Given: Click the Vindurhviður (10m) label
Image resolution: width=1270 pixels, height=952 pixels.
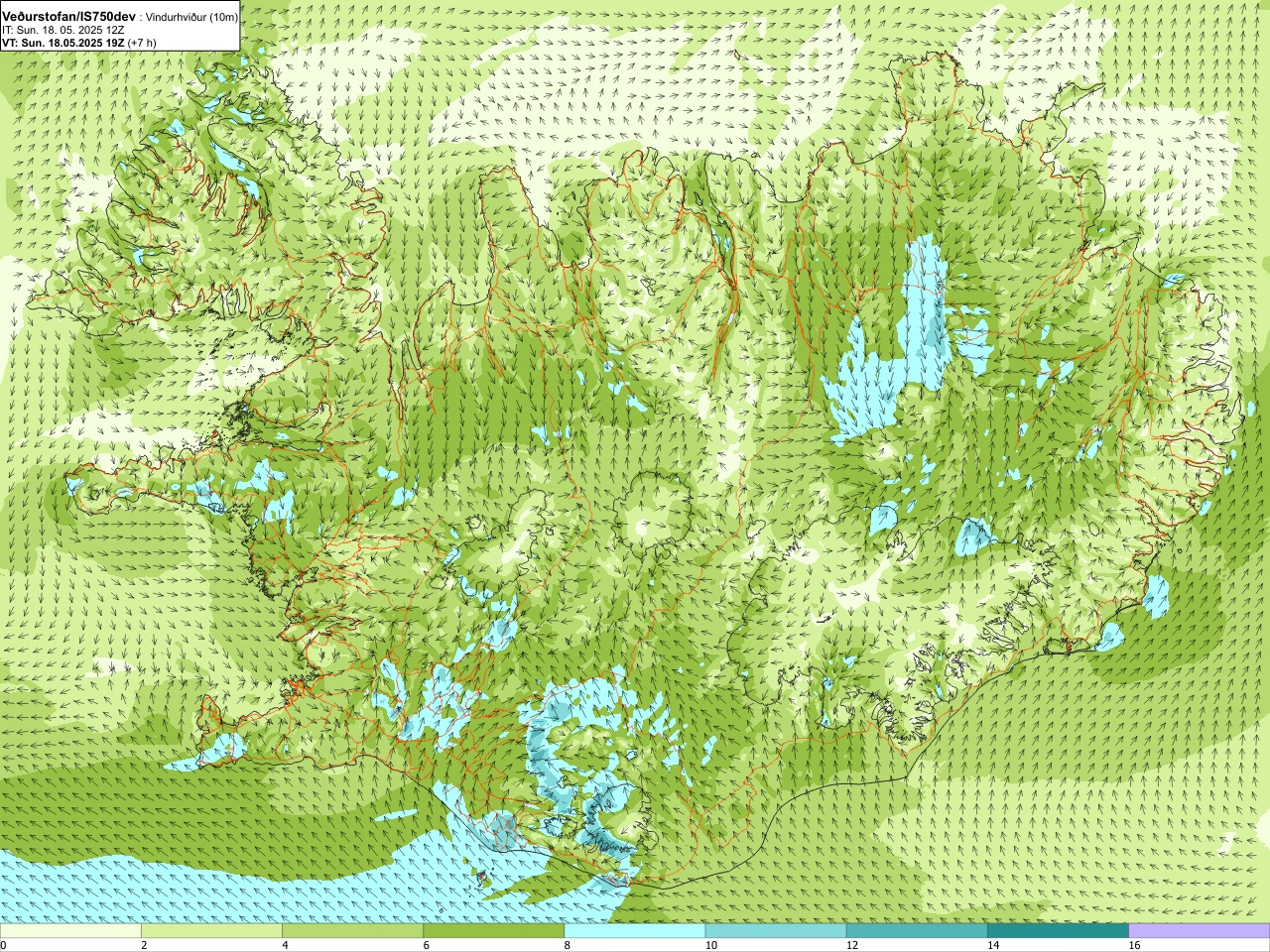Looking at the screenshot, I should pyautogui.click(x=191, y=18).
